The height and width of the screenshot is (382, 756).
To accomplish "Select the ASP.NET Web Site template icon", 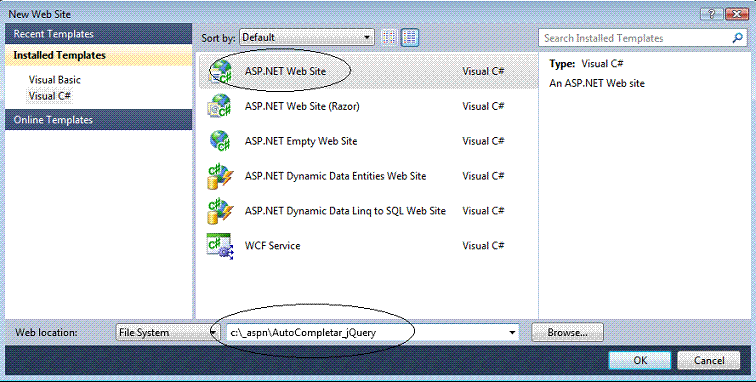I will click(x=220, y=71).
